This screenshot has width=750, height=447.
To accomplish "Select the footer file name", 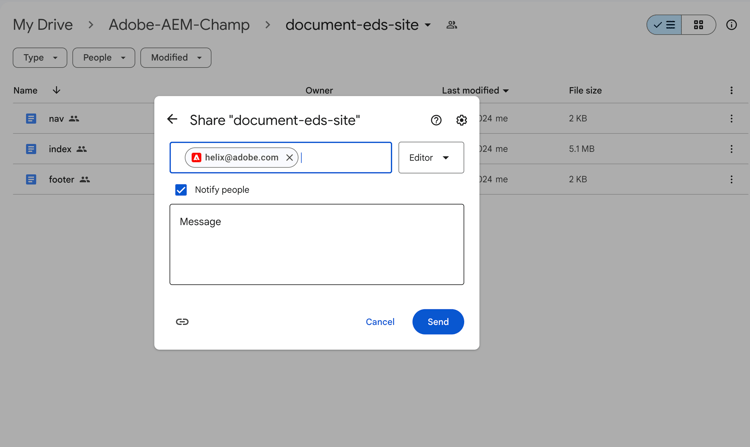I will (x=61, y=179).
